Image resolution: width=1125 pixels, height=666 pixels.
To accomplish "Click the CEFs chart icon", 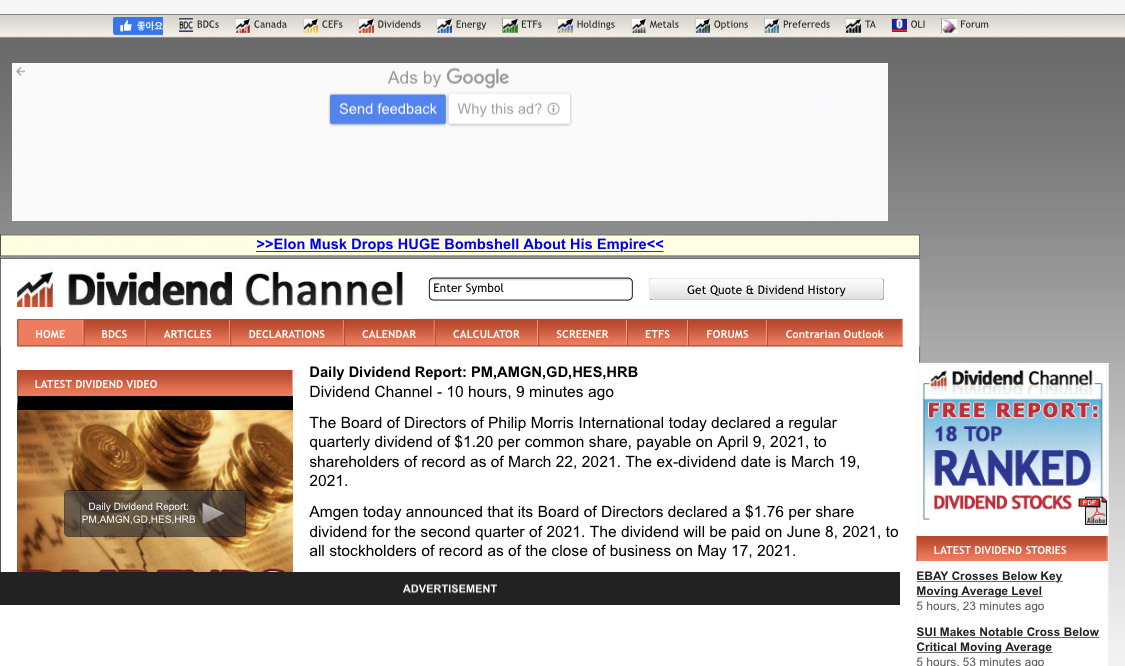I will 311,26.
